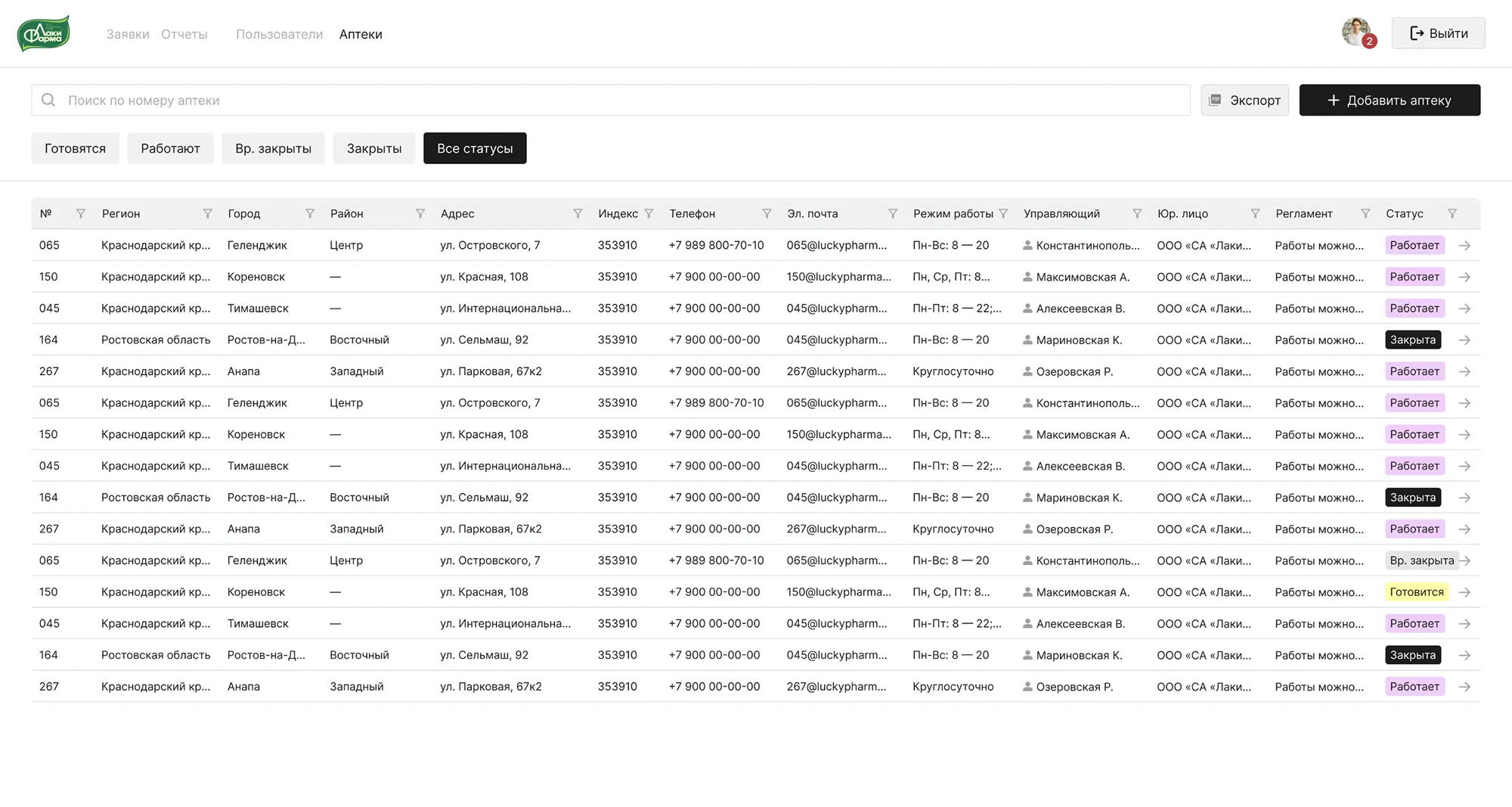Switch to the Пользователи section
The width and height of the screenshot is (1512, 807).
click(279, 34)
